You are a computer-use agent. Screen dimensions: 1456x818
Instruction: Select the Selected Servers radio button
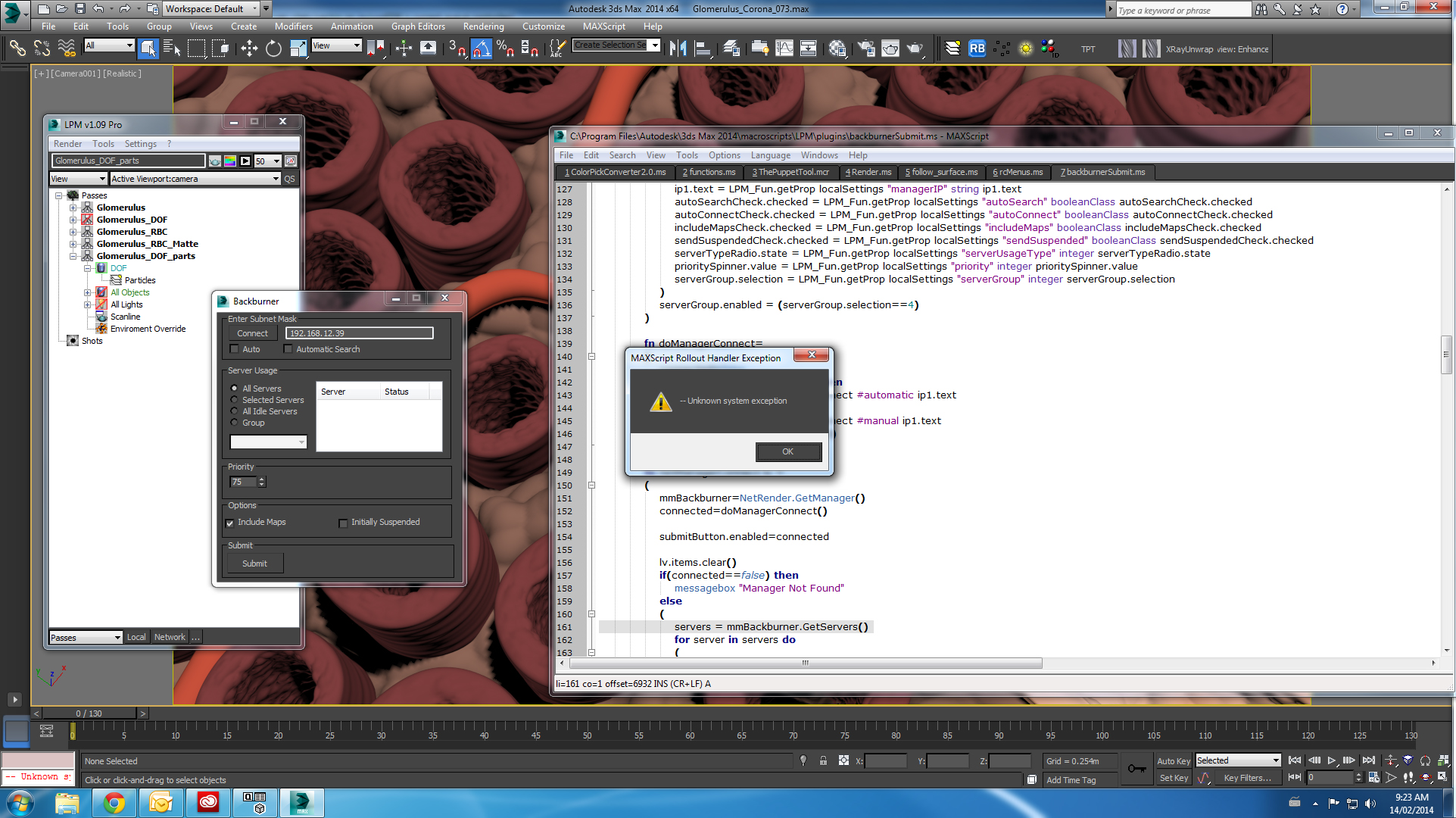235,400
